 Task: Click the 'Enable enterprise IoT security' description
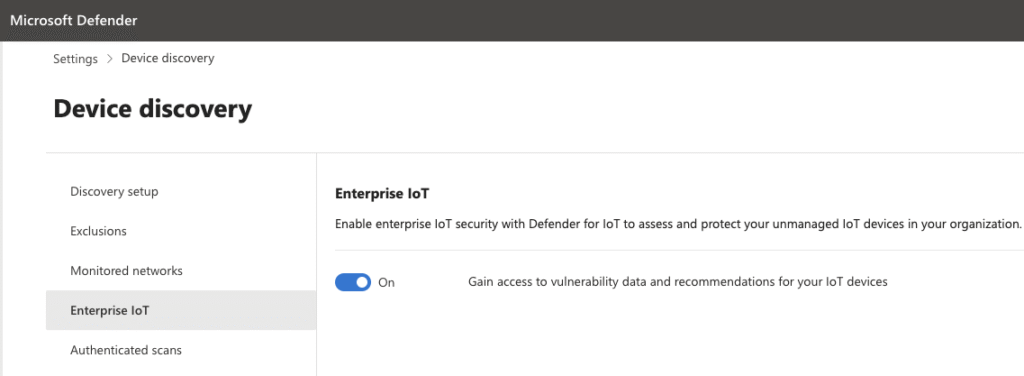[x=678, y=224]
